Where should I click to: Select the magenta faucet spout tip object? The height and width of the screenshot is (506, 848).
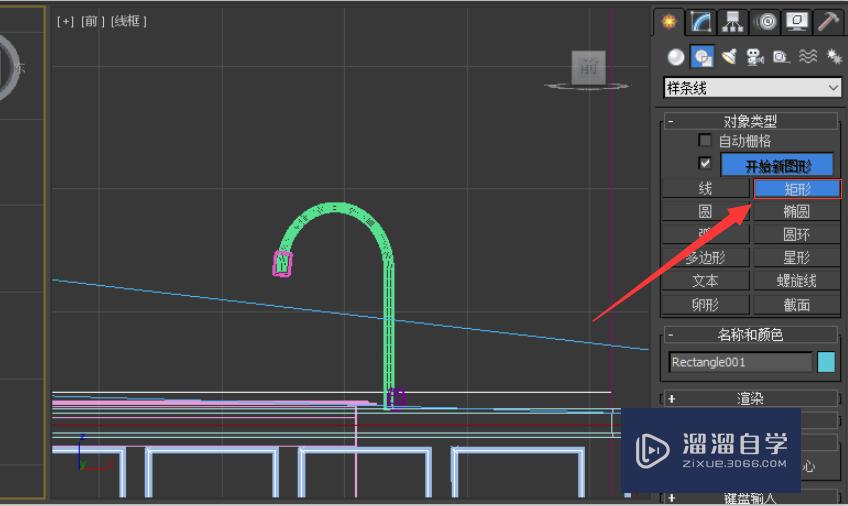[x=282, y=264]
